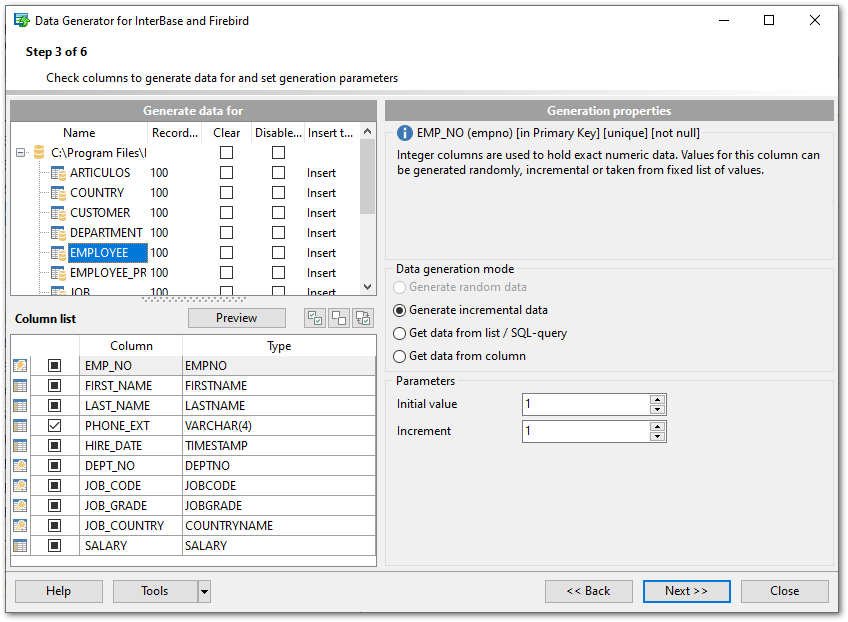Increase the Increment spinner
This screenshot has width=848, height=622.
pos(658,427)
